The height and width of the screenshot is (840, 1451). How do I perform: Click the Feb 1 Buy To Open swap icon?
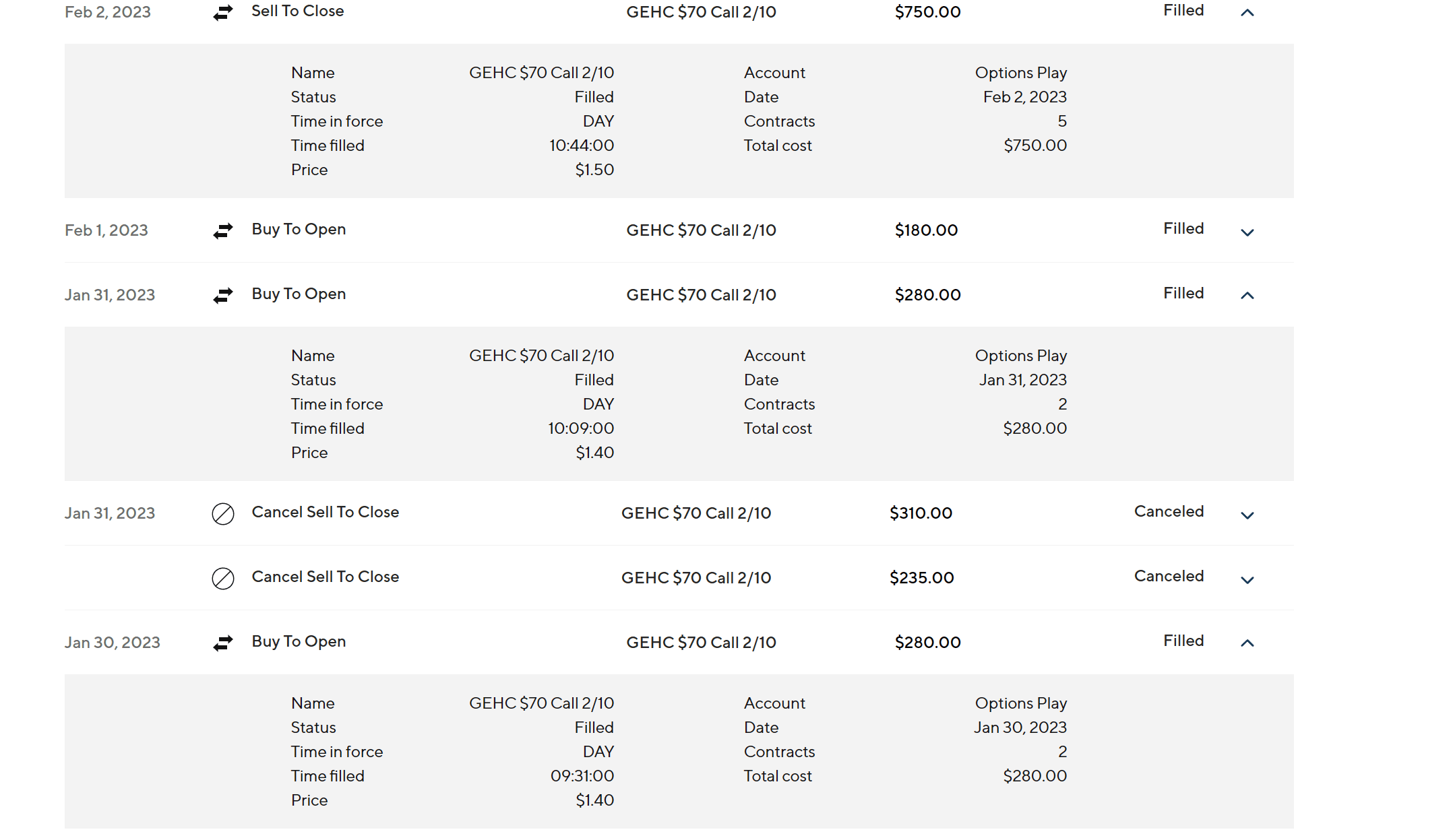tap(223, 231)
